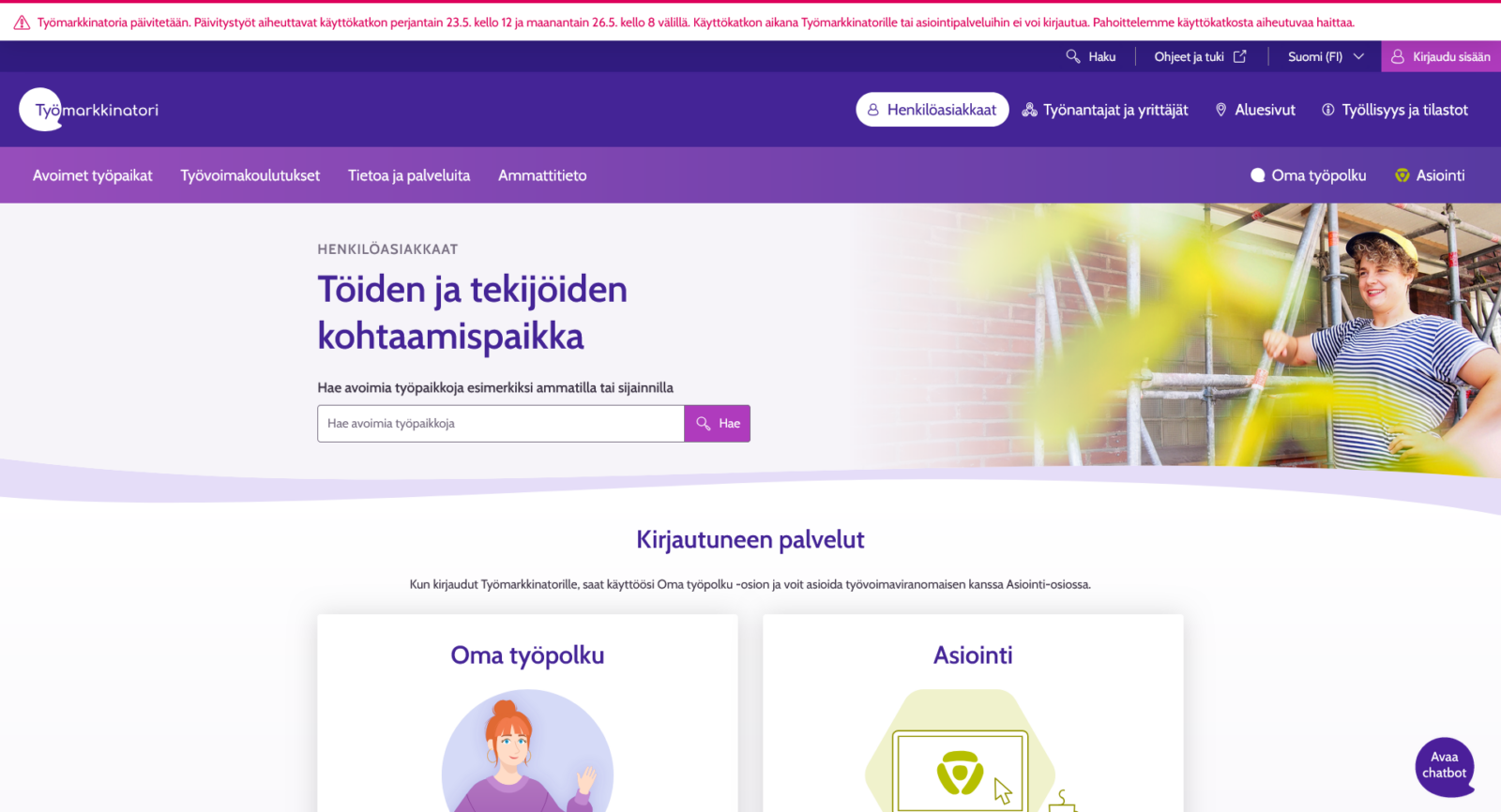Open Asiointi from the purple navigation bar

1430,175
